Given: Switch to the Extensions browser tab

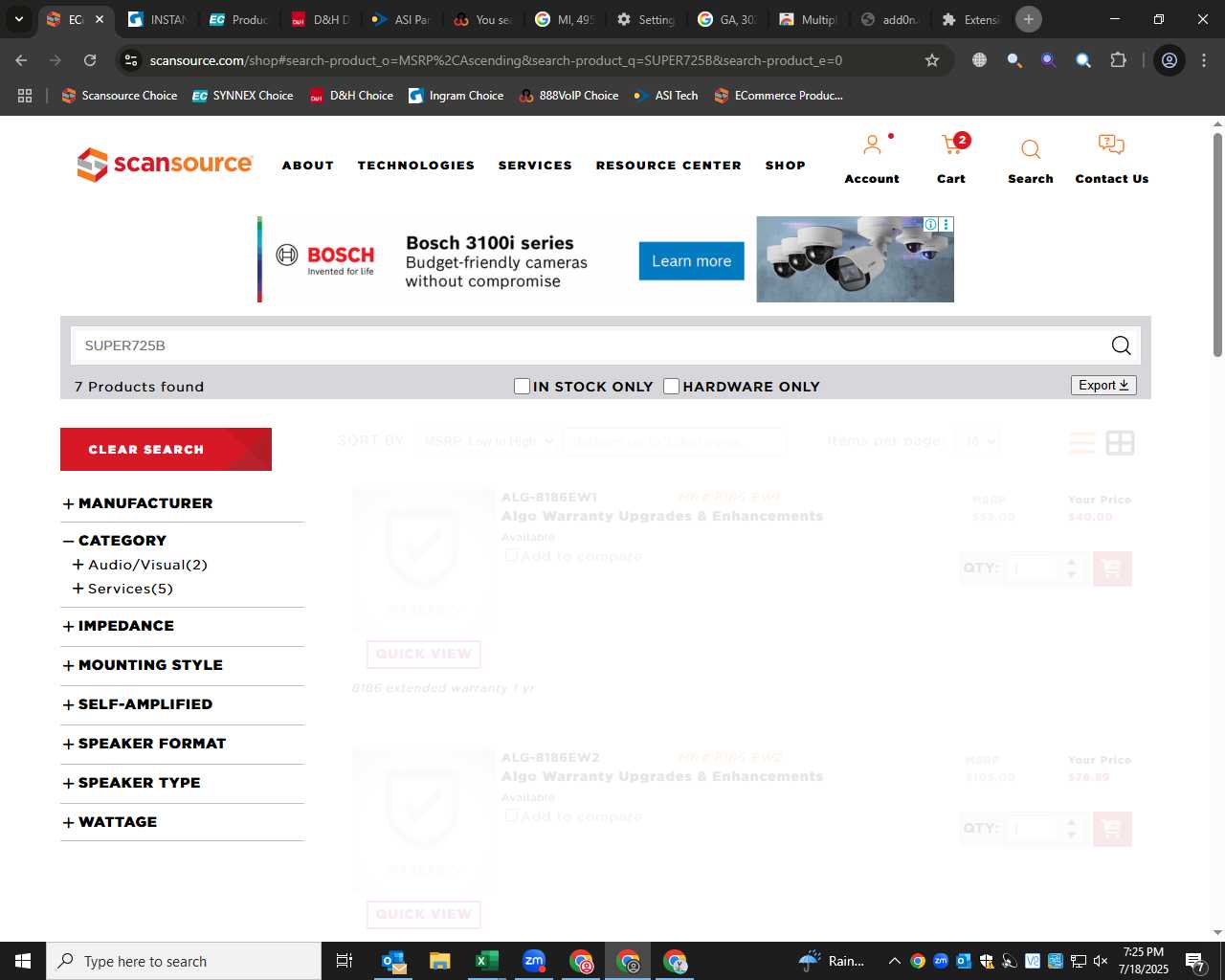Looking at the screenshot, I should click(972, 19).
